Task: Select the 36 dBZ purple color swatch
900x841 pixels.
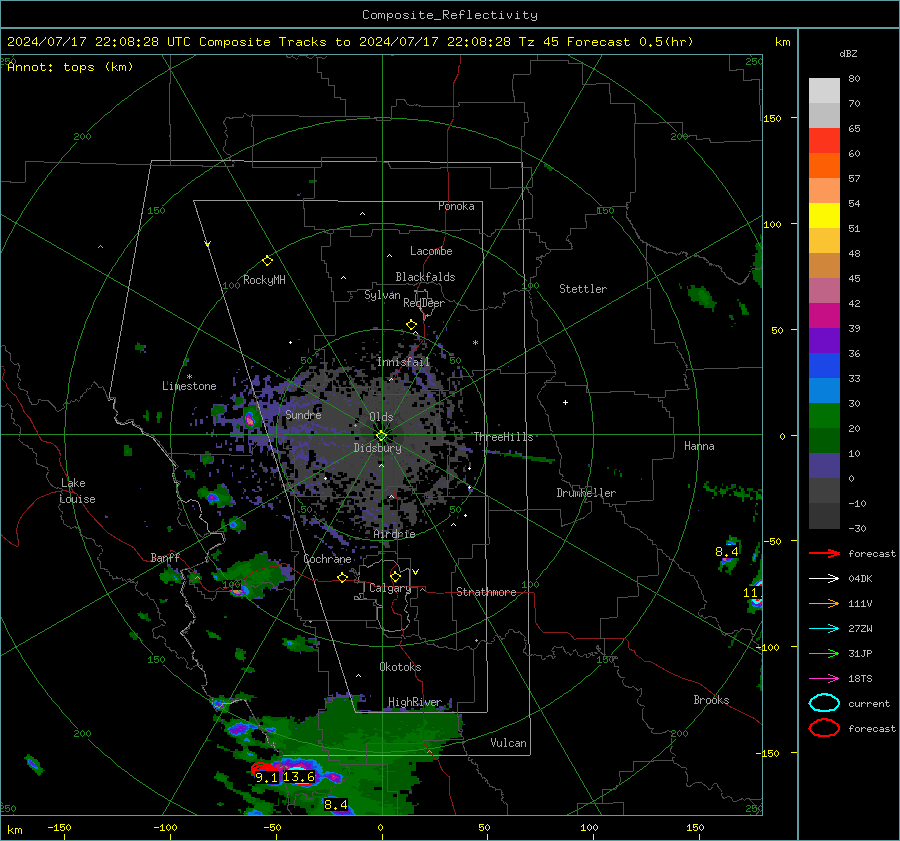Action: (824, 341)
